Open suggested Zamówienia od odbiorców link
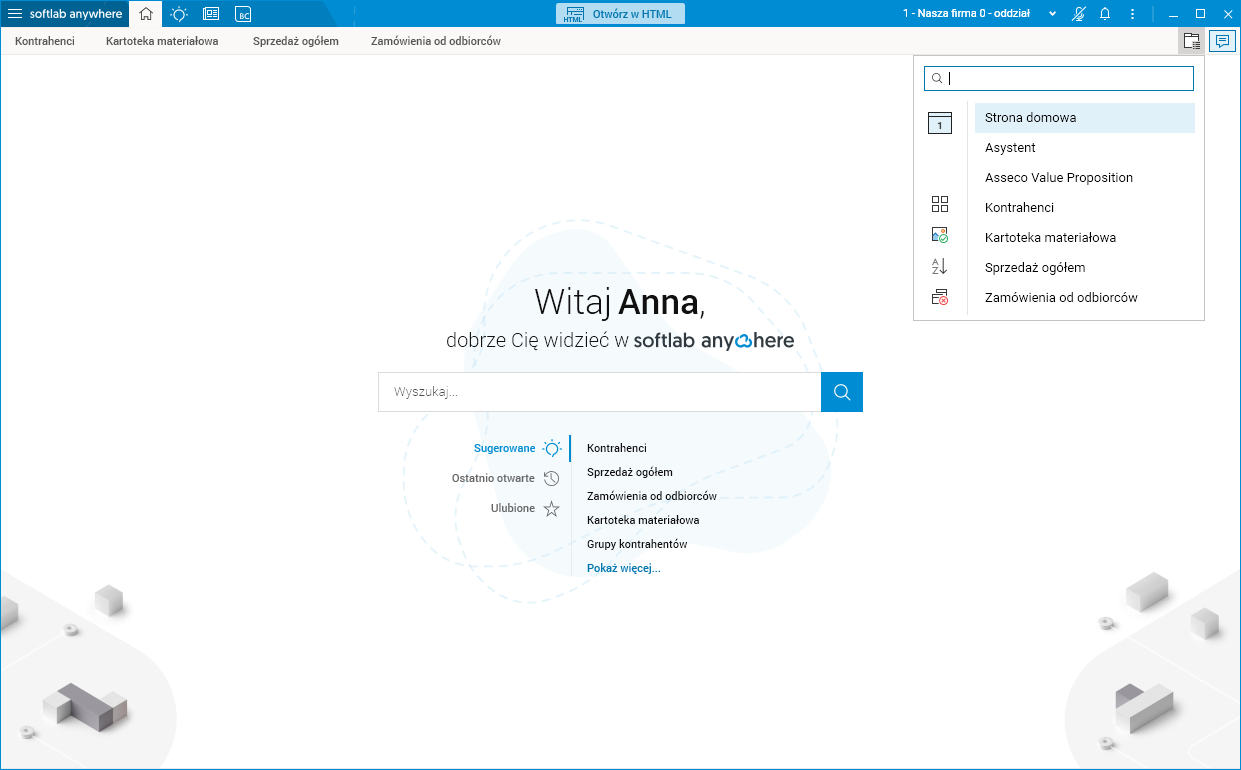Viewport: 1241px width, 770px height. coord(652,496)
